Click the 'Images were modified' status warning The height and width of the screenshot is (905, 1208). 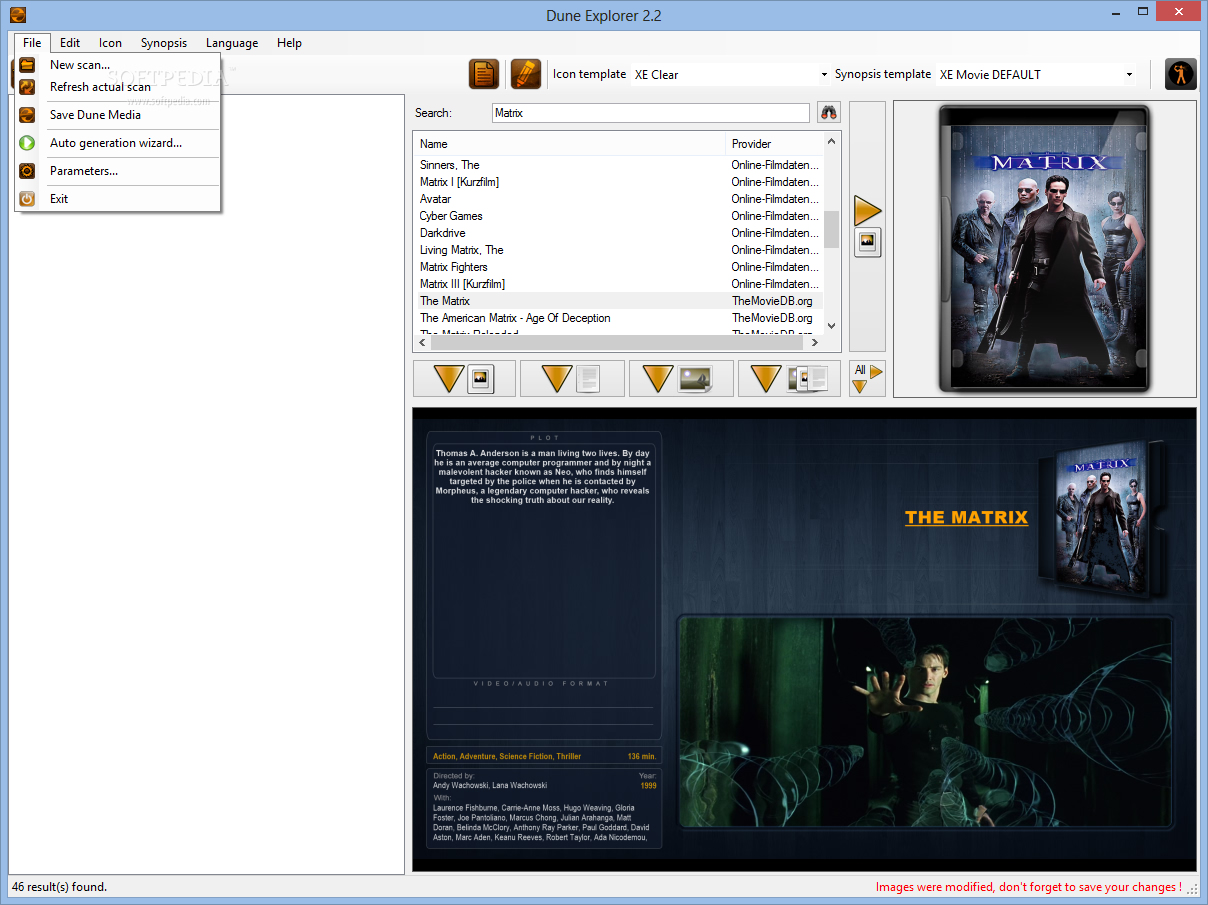click(x=1029, y=887)
